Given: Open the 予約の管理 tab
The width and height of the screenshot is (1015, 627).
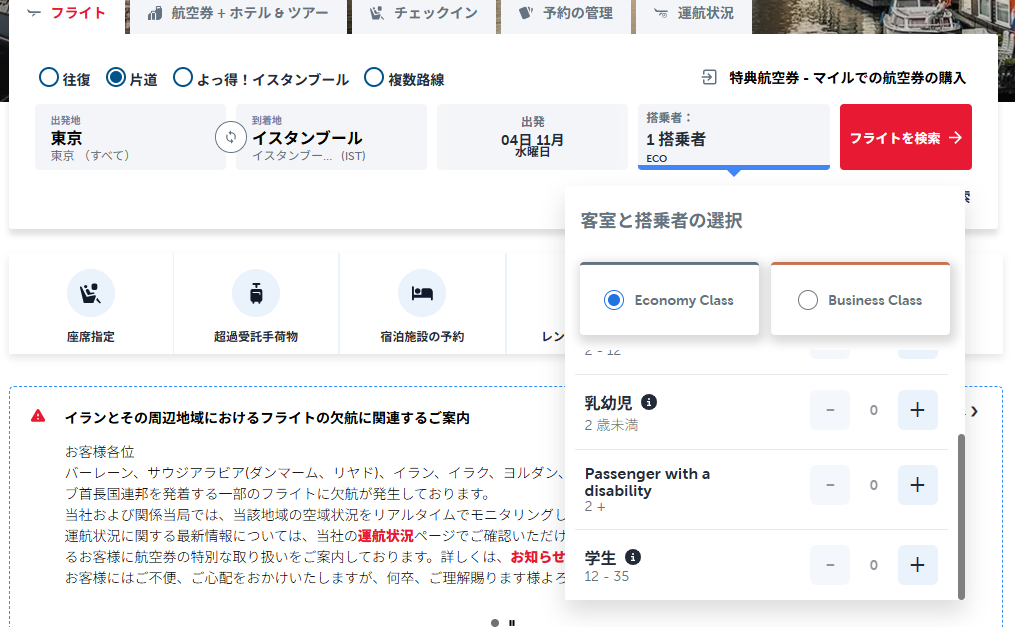Looking at the screenshot, I should [x=566, y=14].
